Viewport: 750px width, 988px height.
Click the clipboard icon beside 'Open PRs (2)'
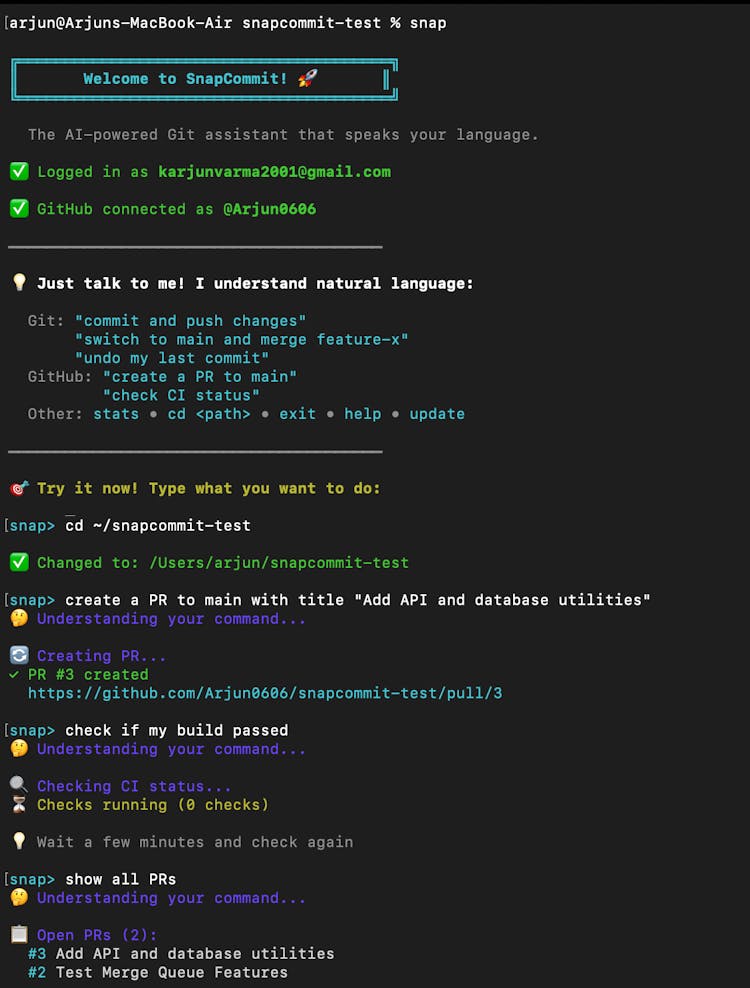pyautogui.click(x=19, y=935)
